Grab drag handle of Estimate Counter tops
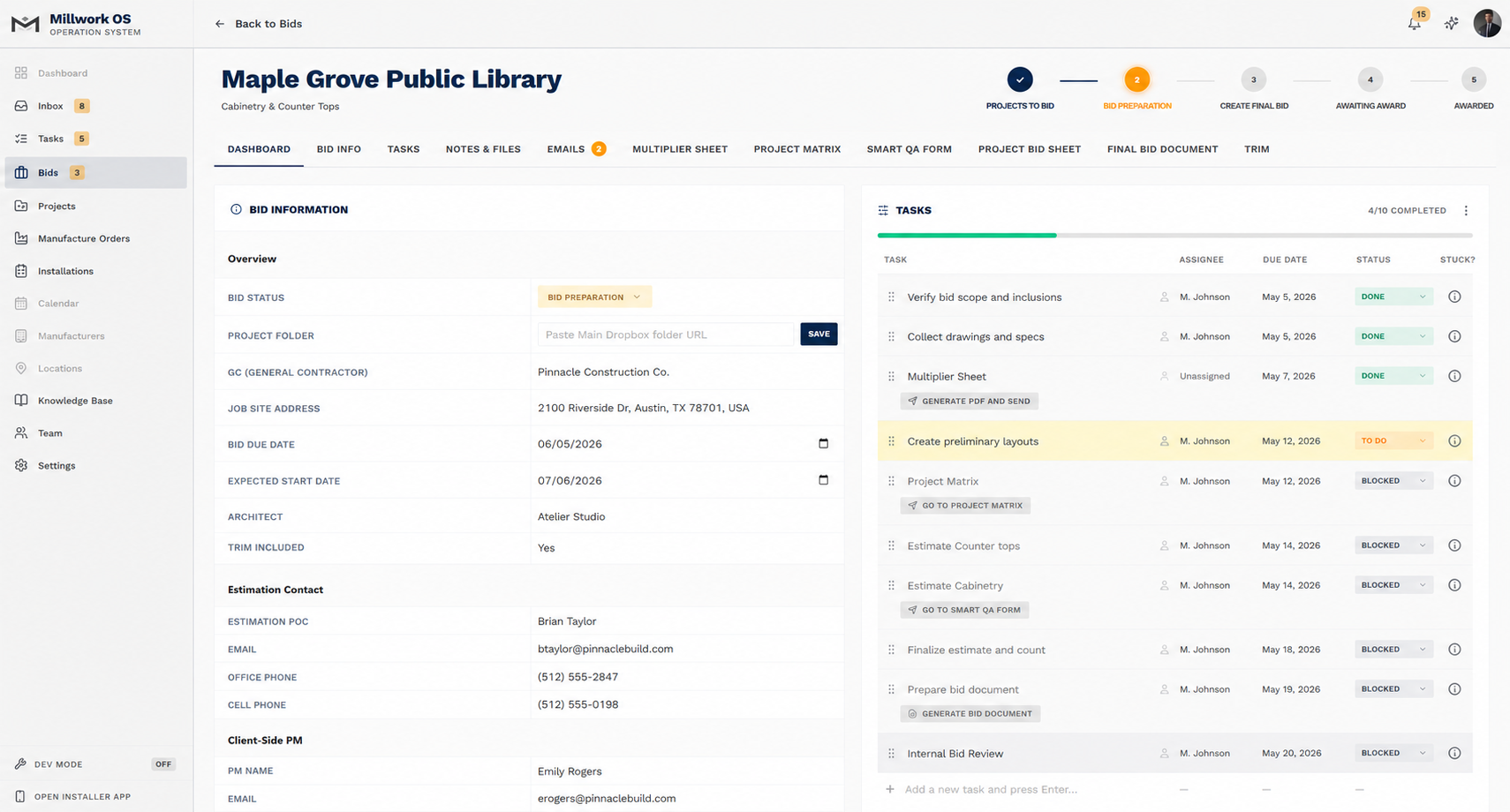1510x812 pixels. (891, 545)
